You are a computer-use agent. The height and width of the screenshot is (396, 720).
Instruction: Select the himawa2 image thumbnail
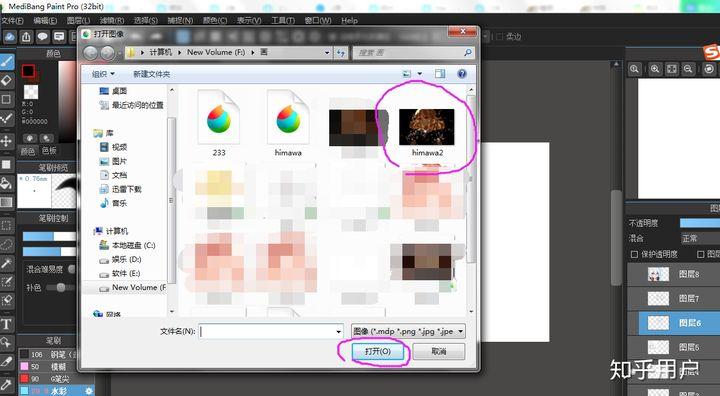[427, 127]
